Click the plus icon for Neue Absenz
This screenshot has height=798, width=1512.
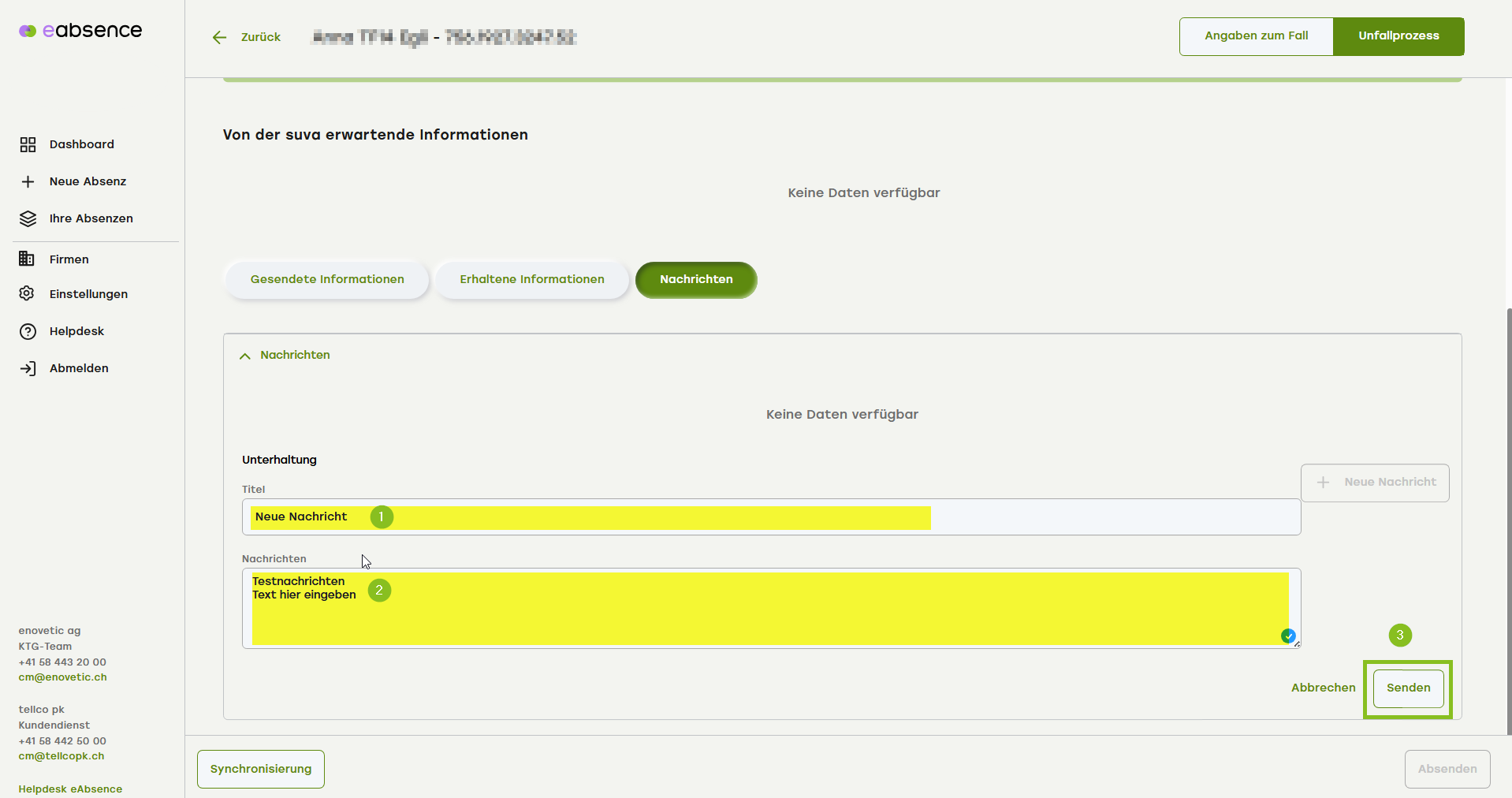[28, 181]
